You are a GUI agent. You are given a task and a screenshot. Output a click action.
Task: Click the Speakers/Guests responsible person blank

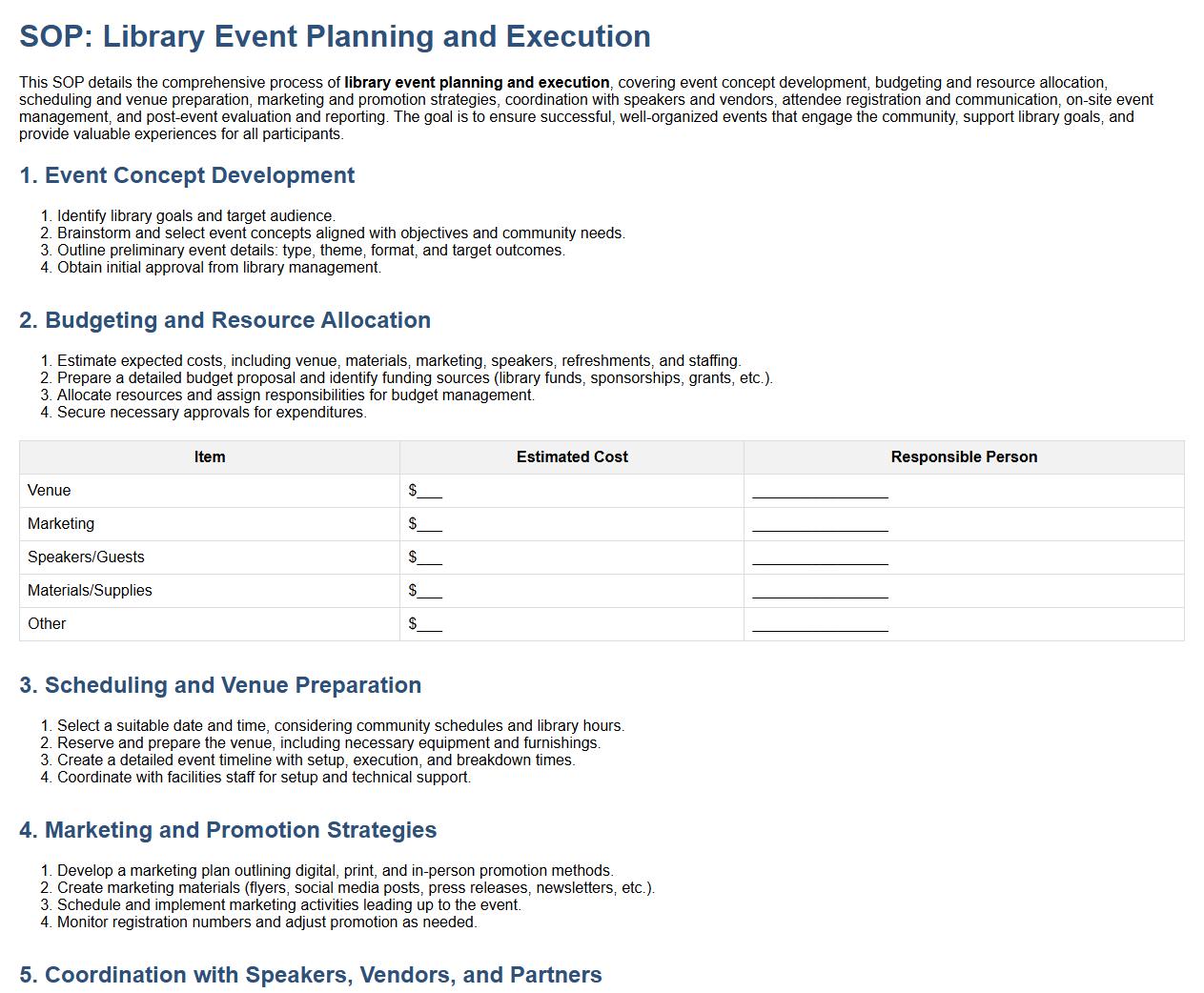coord(820,557)
